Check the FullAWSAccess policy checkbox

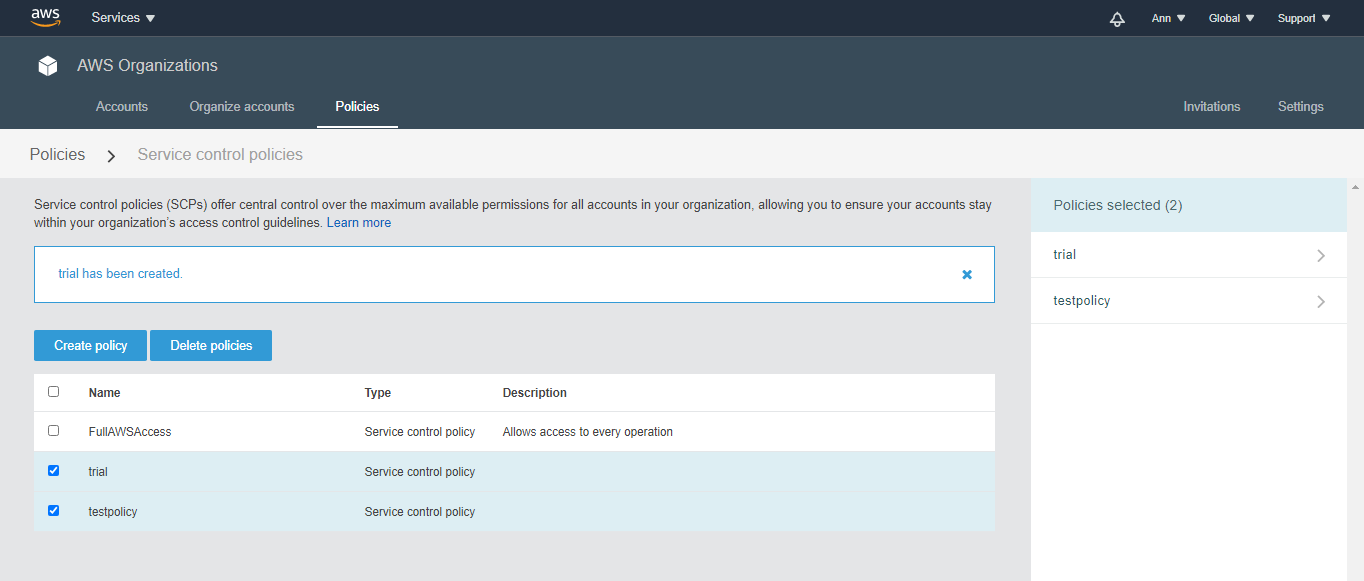[54, 431]
